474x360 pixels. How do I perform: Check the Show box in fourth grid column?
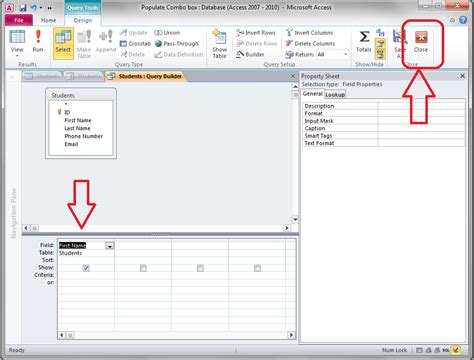tap(257, 268)
